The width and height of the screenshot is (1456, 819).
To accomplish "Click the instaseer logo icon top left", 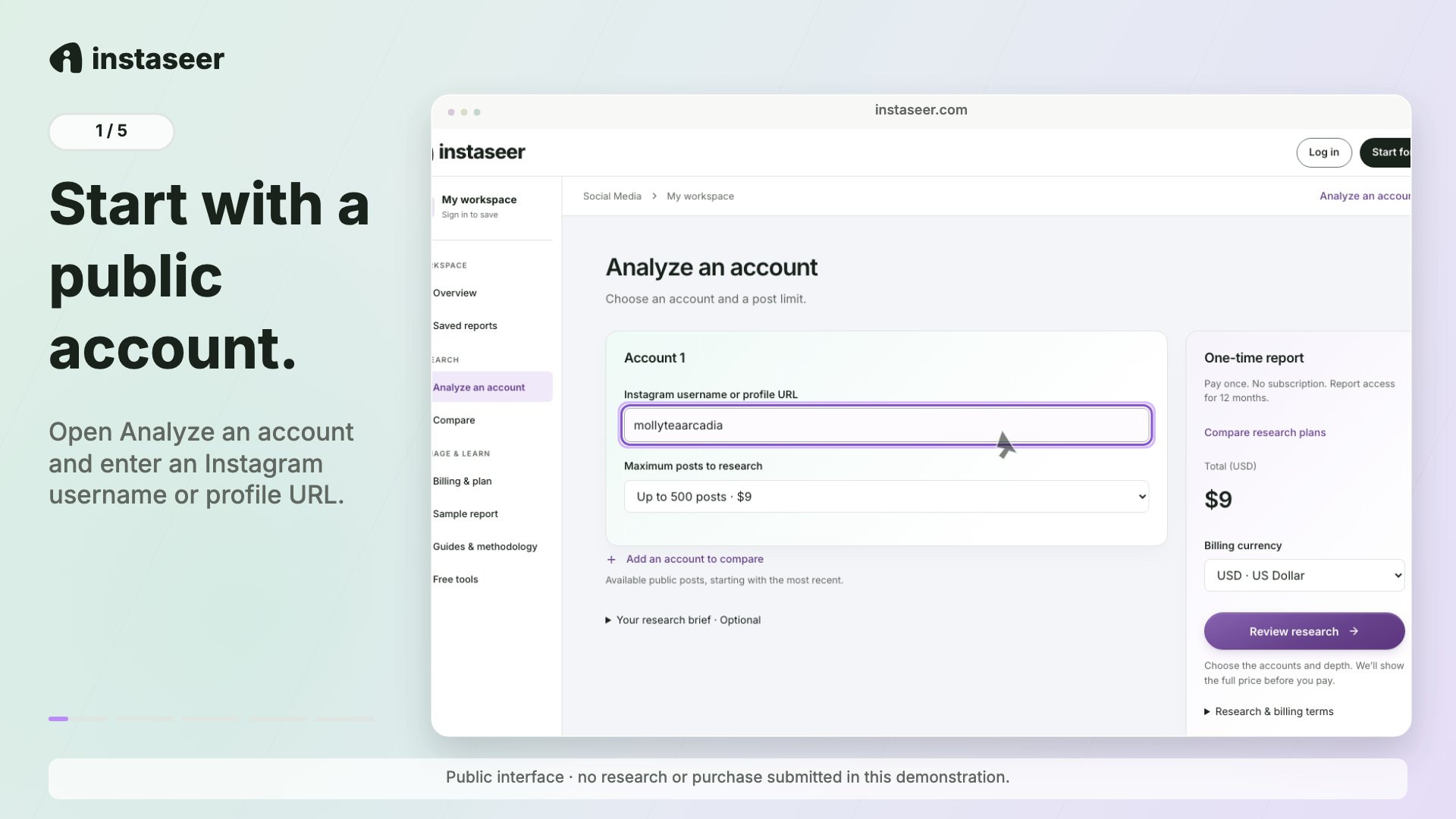I will point(66,58).
